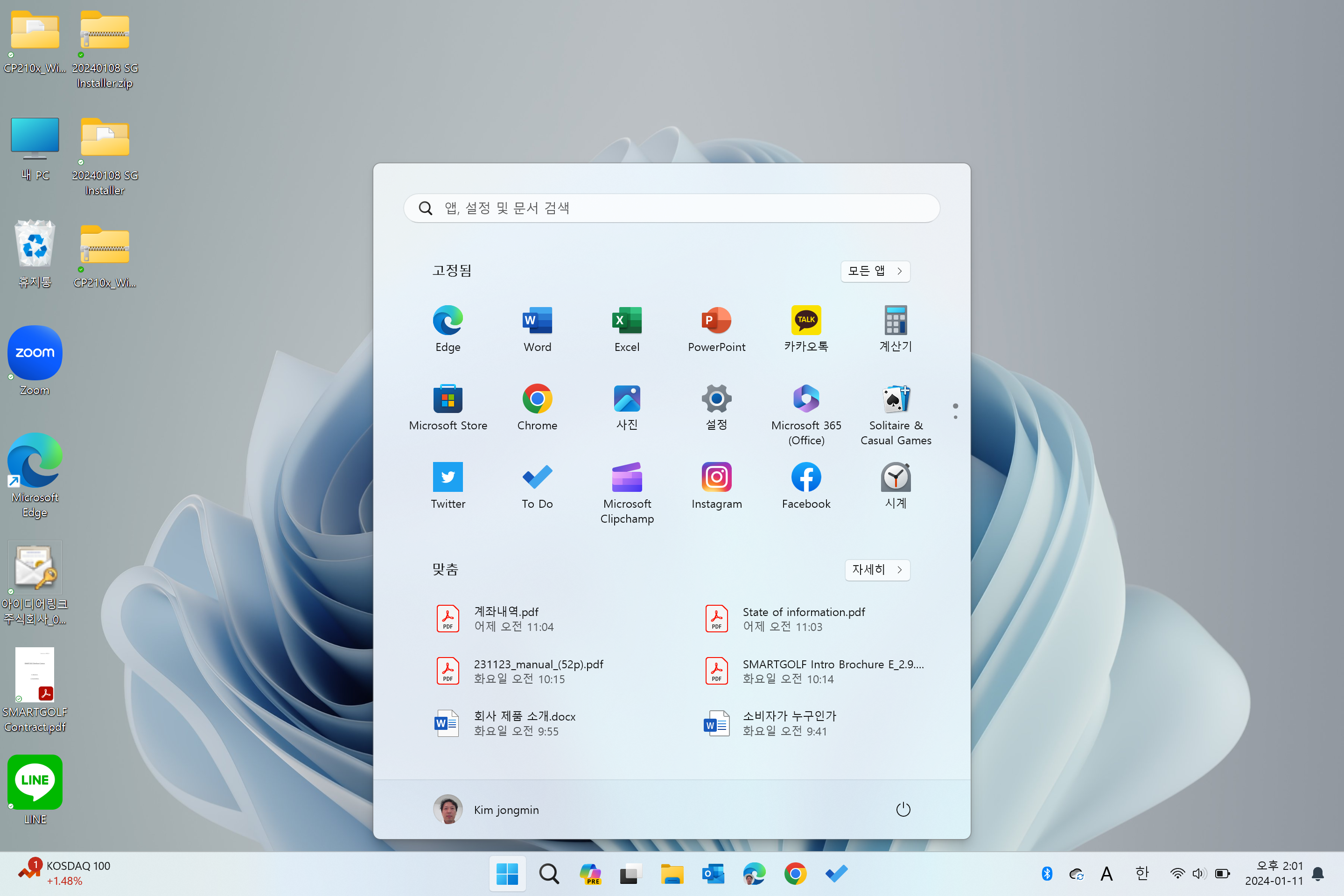Click speaker volume tray icon

(x=1199, y=874)
